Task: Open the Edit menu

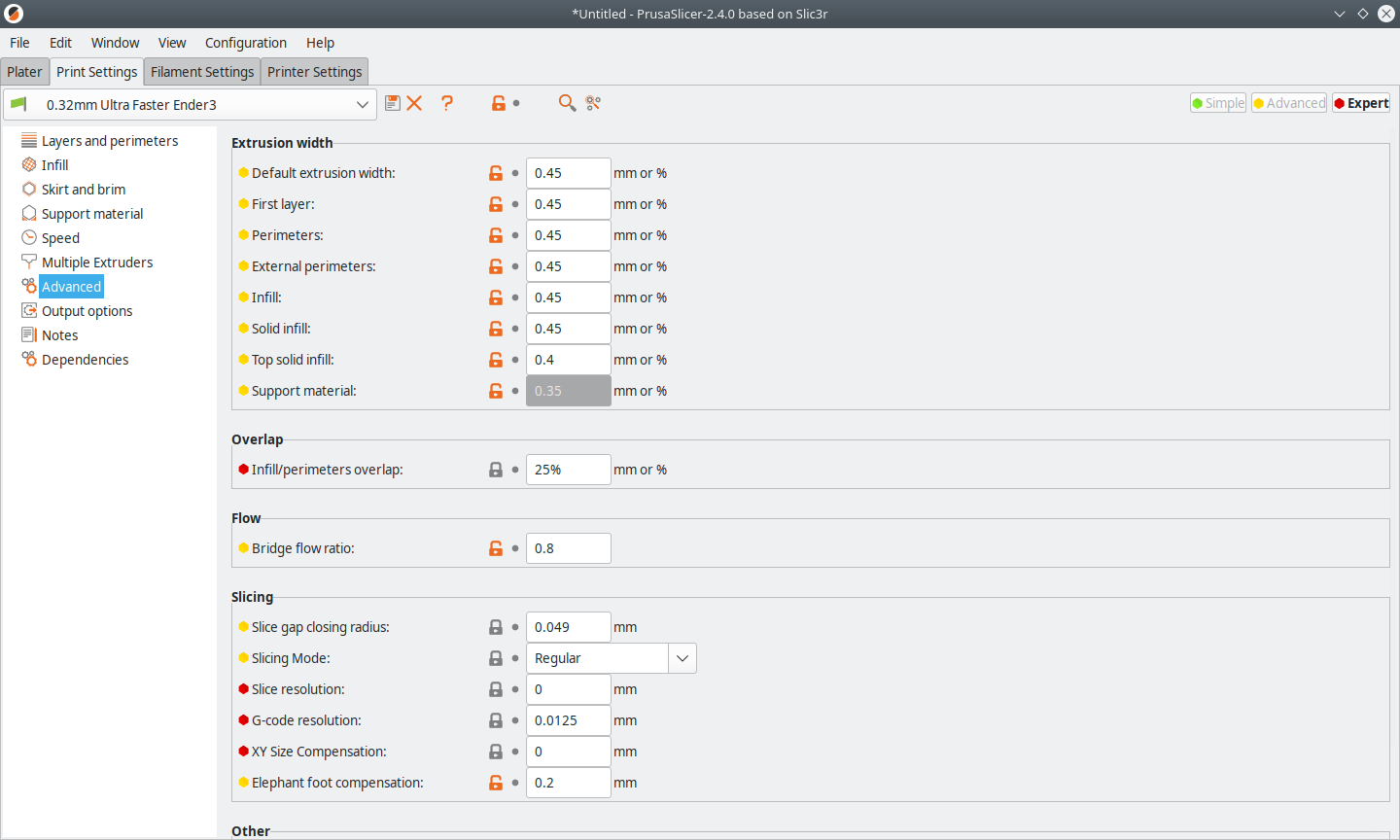Action: [x=60, y=43]
